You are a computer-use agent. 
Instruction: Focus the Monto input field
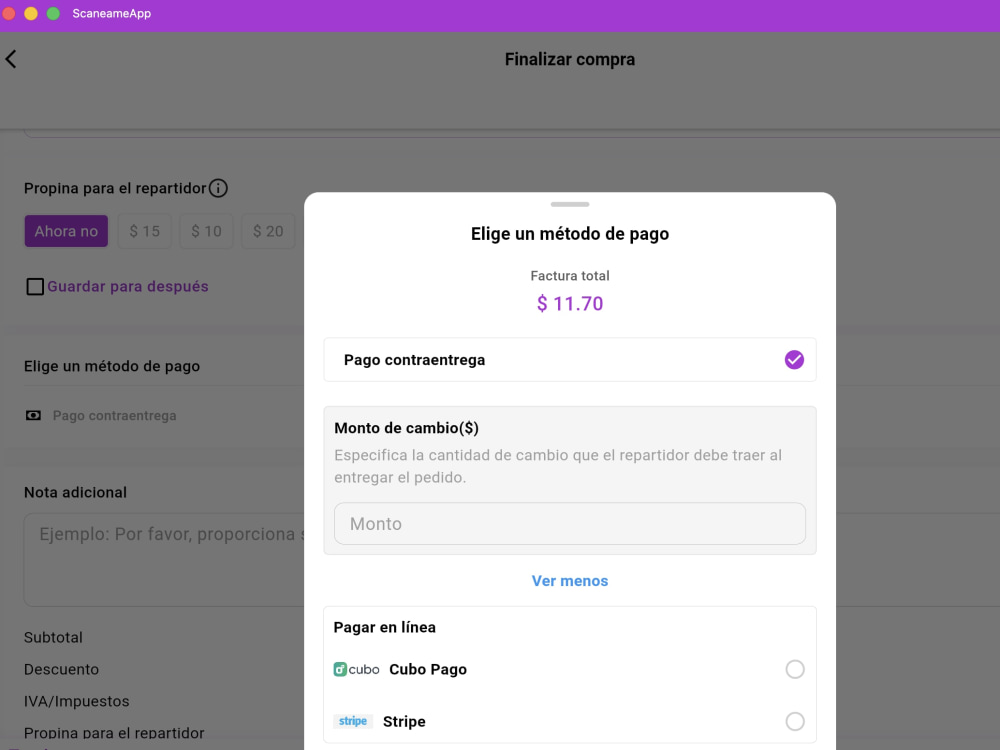[x=570, y=524]
